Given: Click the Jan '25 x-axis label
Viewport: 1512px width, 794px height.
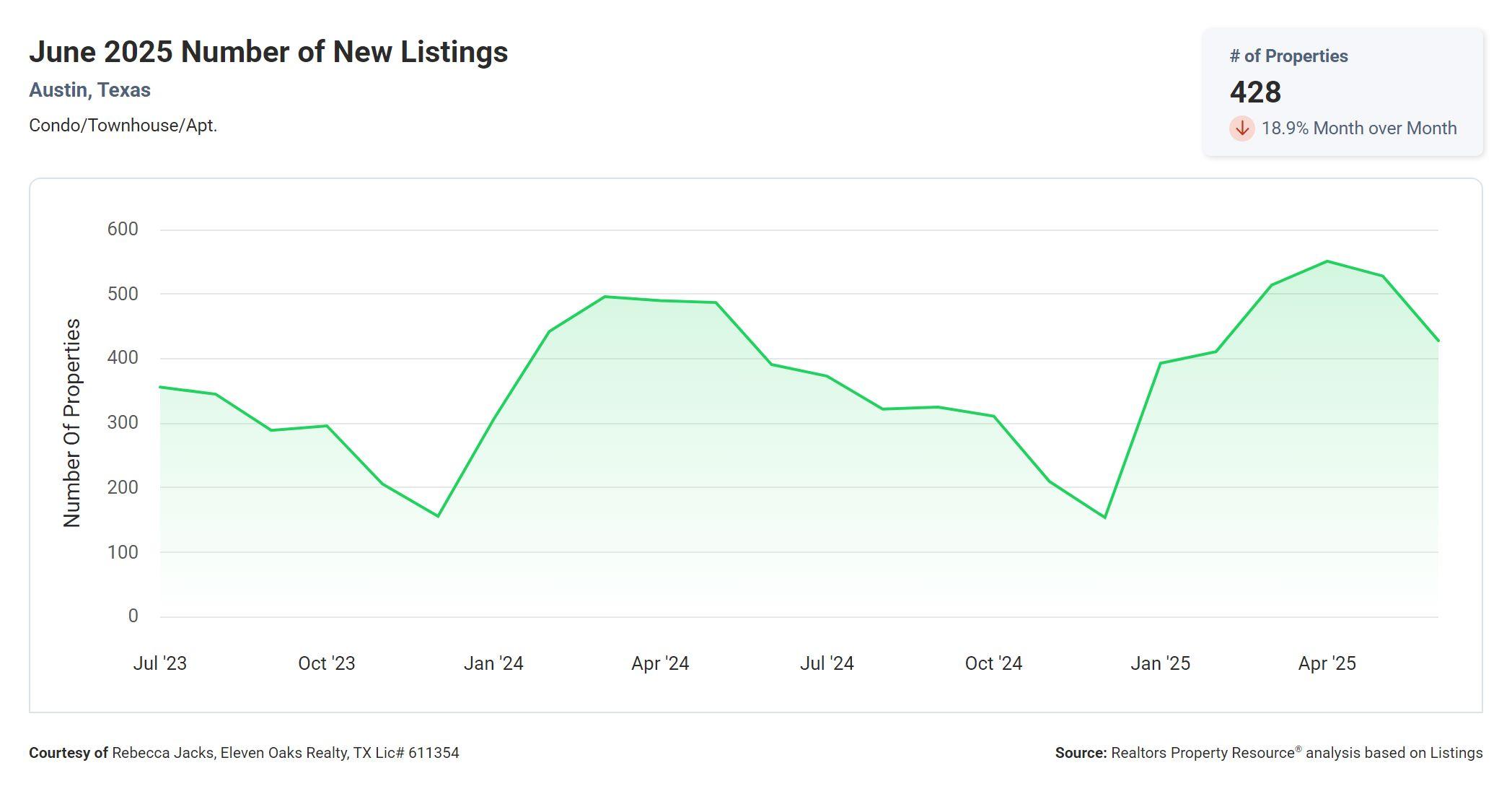Looking at the screenshot, I should [1160, 663].
